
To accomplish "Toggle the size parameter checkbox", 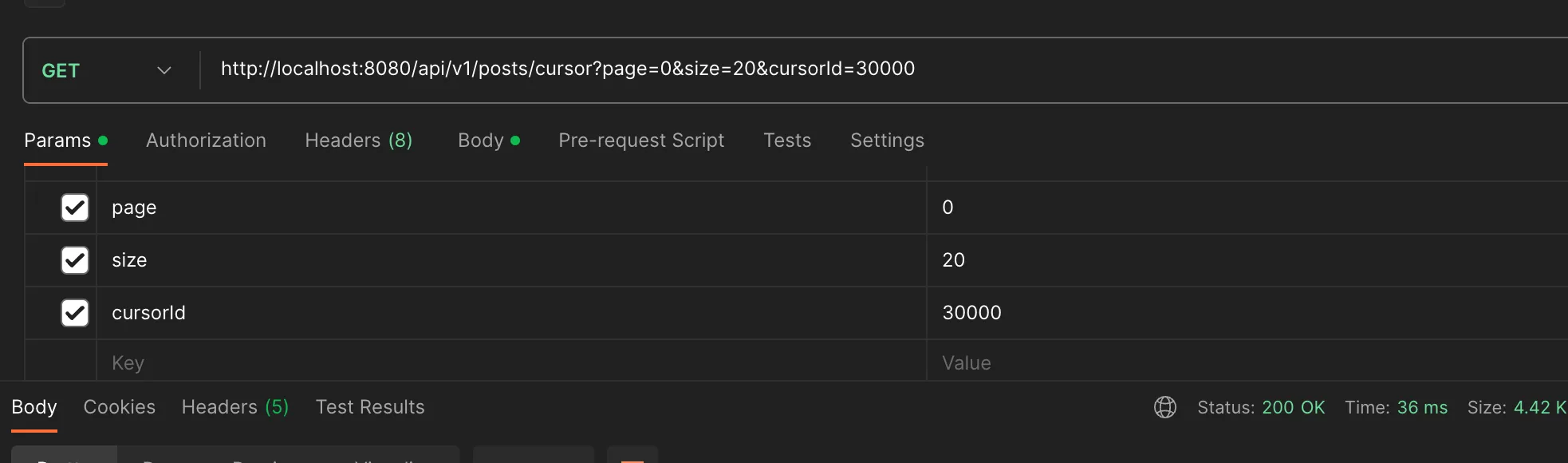I will [75, 260].
